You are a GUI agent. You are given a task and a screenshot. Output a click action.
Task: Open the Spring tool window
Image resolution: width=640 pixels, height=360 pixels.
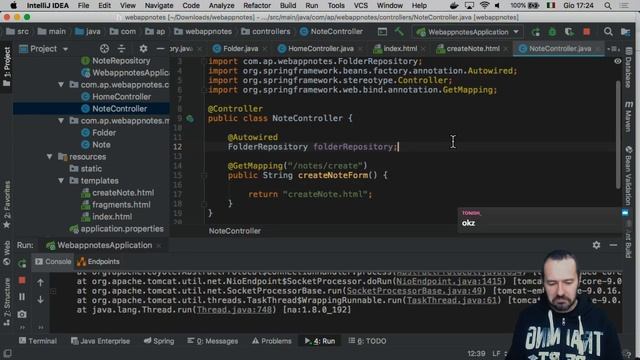159,341
